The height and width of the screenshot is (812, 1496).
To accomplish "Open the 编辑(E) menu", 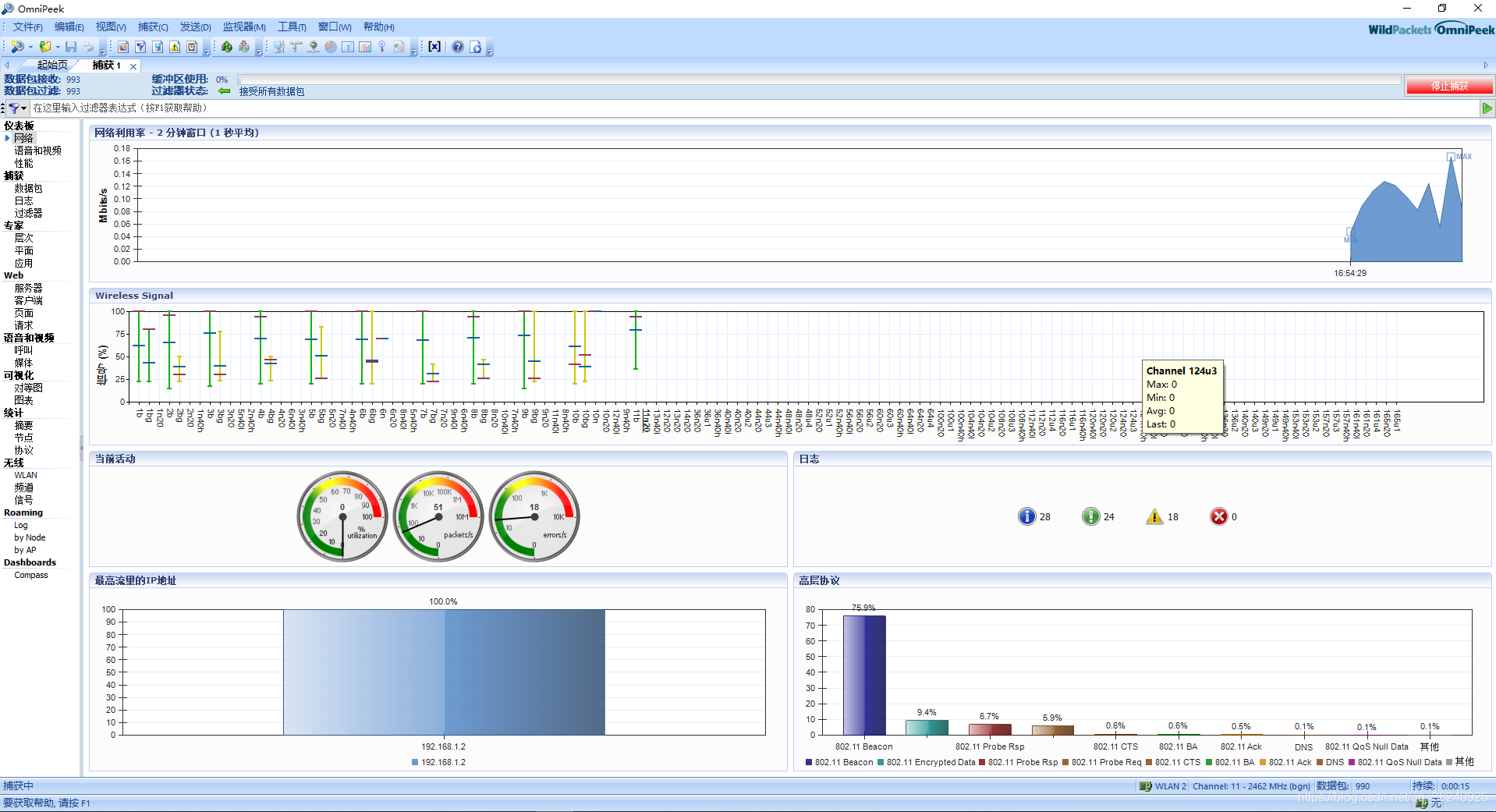I will tap(69, 27).
